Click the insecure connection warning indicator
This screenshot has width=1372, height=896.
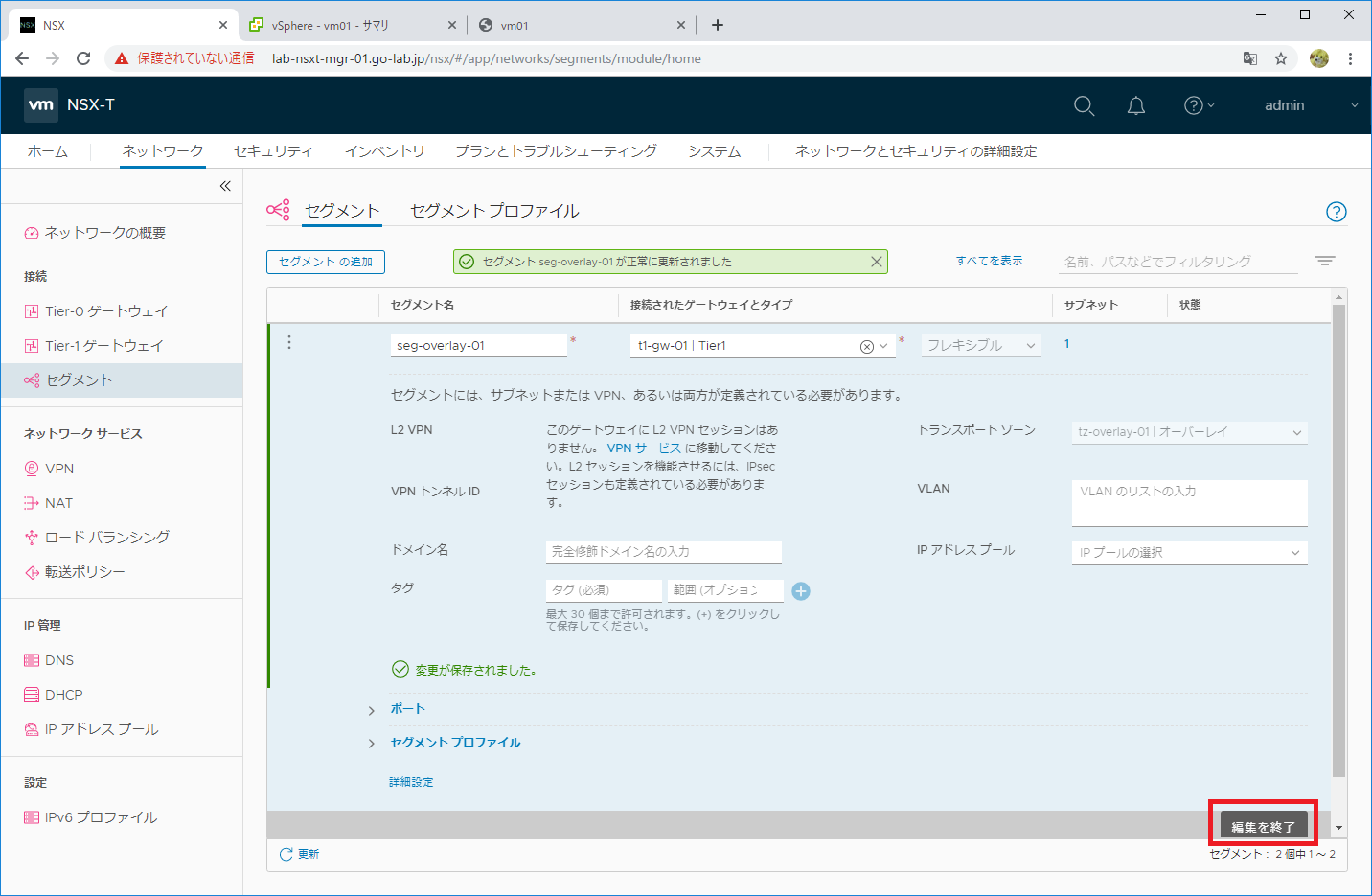[184, 58]
